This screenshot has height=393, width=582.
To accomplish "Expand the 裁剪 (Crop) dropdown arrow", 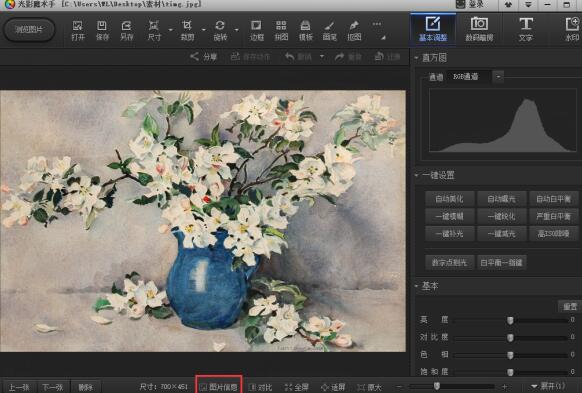I will [204, 30].
